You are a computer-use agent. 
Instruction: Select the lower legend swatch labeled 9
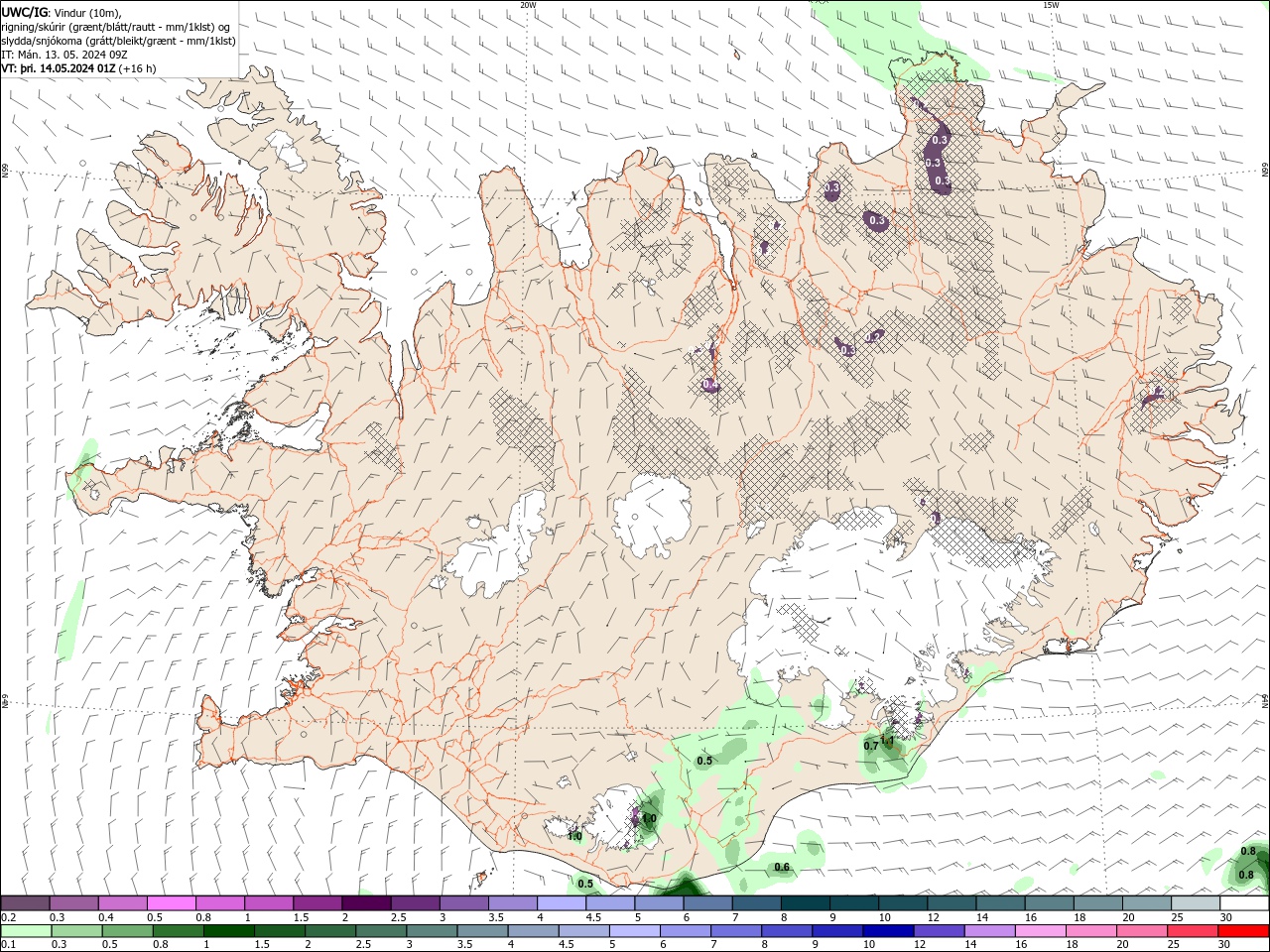pos(835,931)
